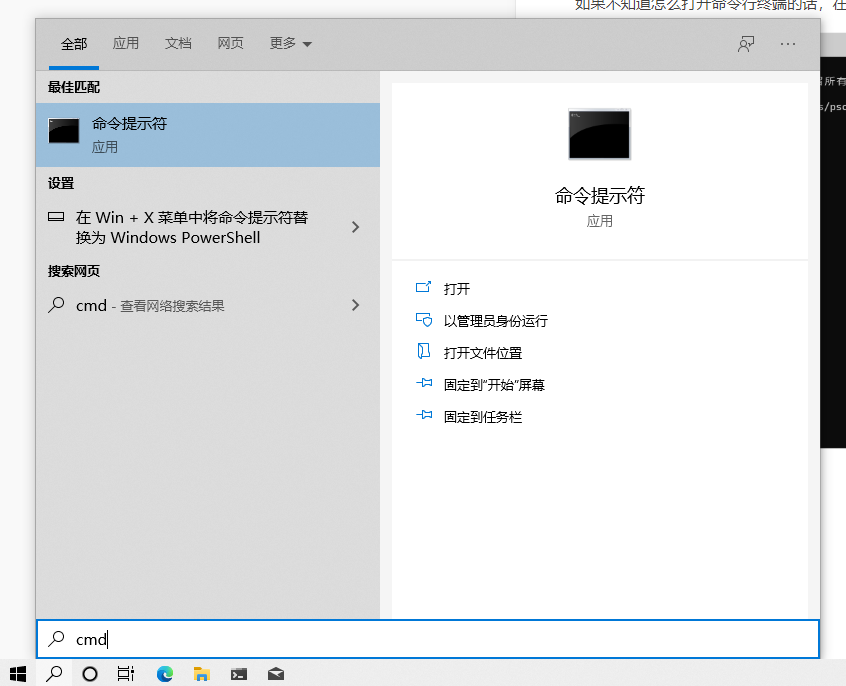Open File Explorer from taskbar
846x686 pixels.
point(201,674)
